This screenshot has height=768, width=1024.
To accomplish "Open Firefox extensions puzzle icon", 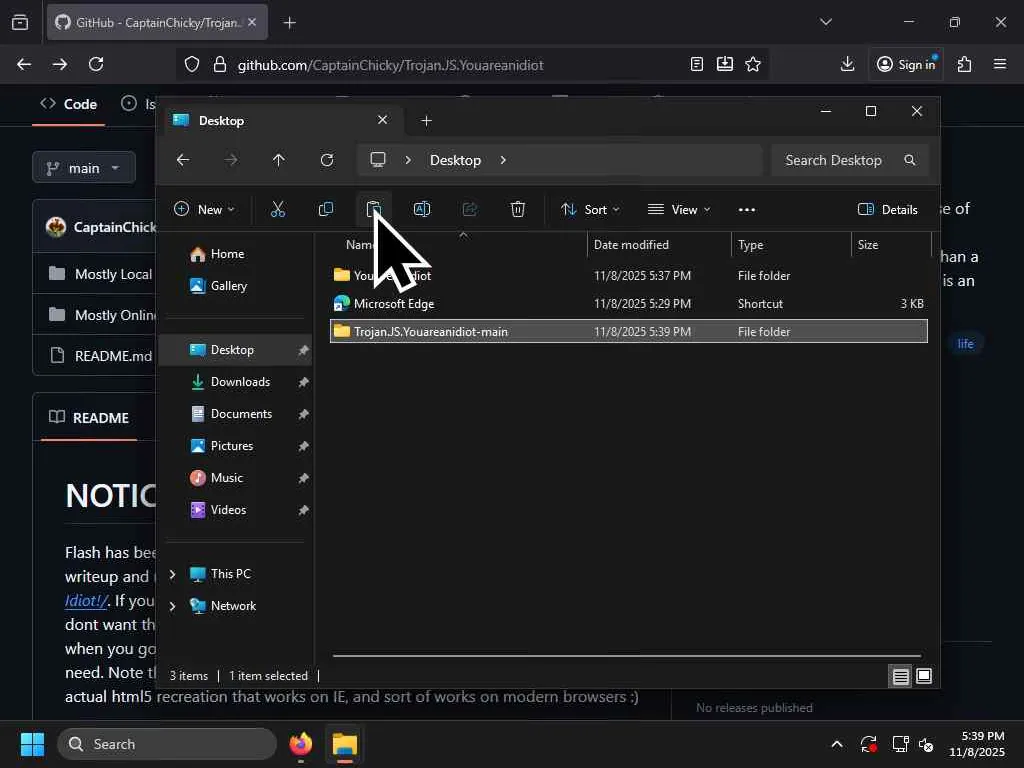I will (964, 64).
